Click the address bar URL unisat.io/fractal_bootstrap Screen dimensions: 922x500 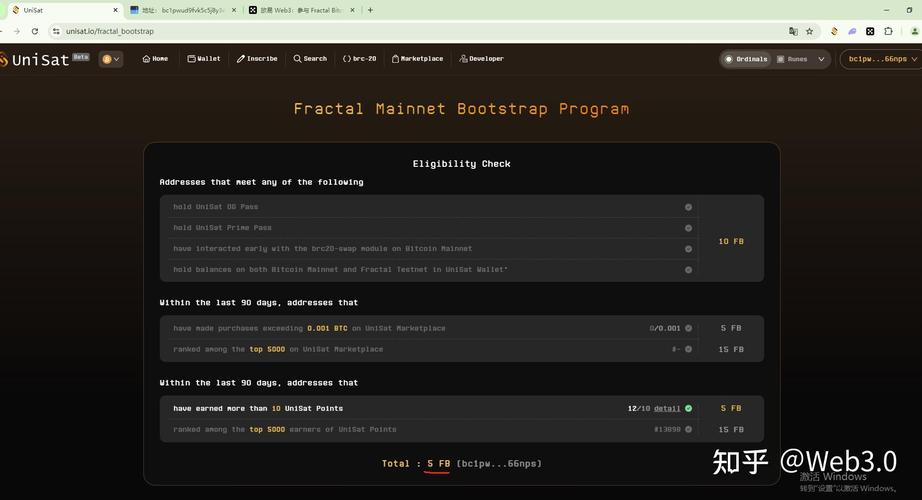coord(109,31)
